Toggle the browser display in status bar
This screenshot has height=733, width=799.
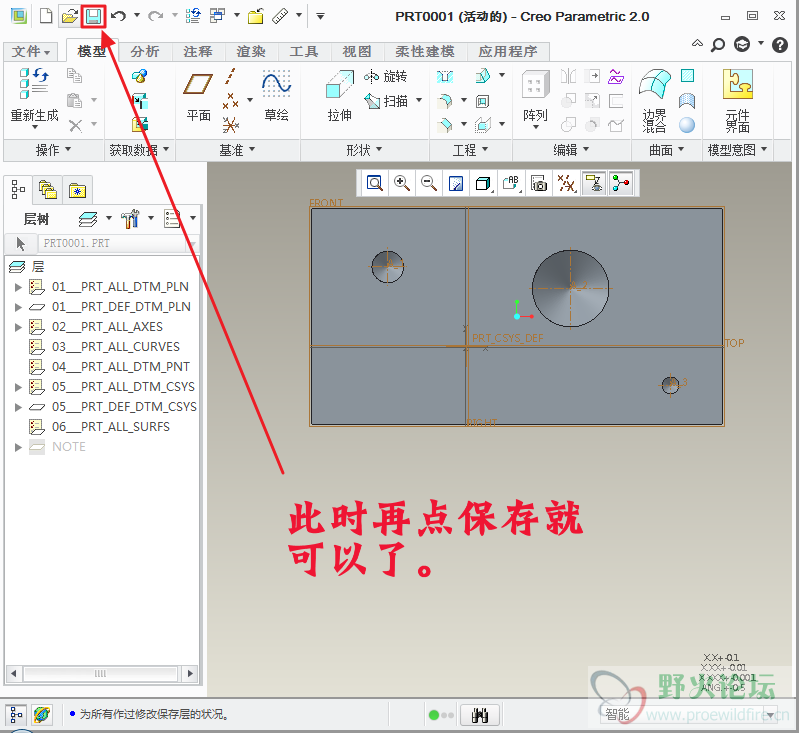(42, 715)
